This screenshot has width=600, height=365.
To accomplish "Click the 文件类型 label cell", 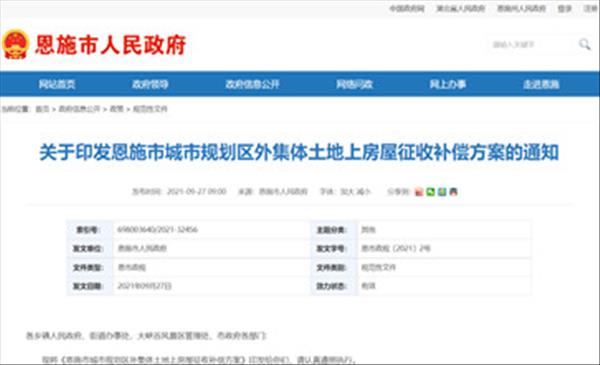I will (90, 267).
